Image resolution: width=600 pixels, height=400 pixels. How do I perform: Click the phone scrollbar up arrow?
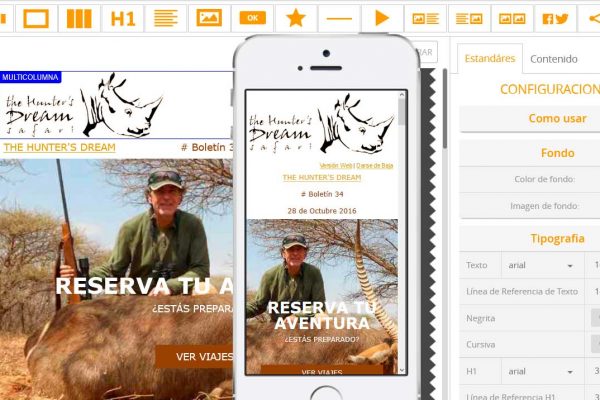point(401,95)
